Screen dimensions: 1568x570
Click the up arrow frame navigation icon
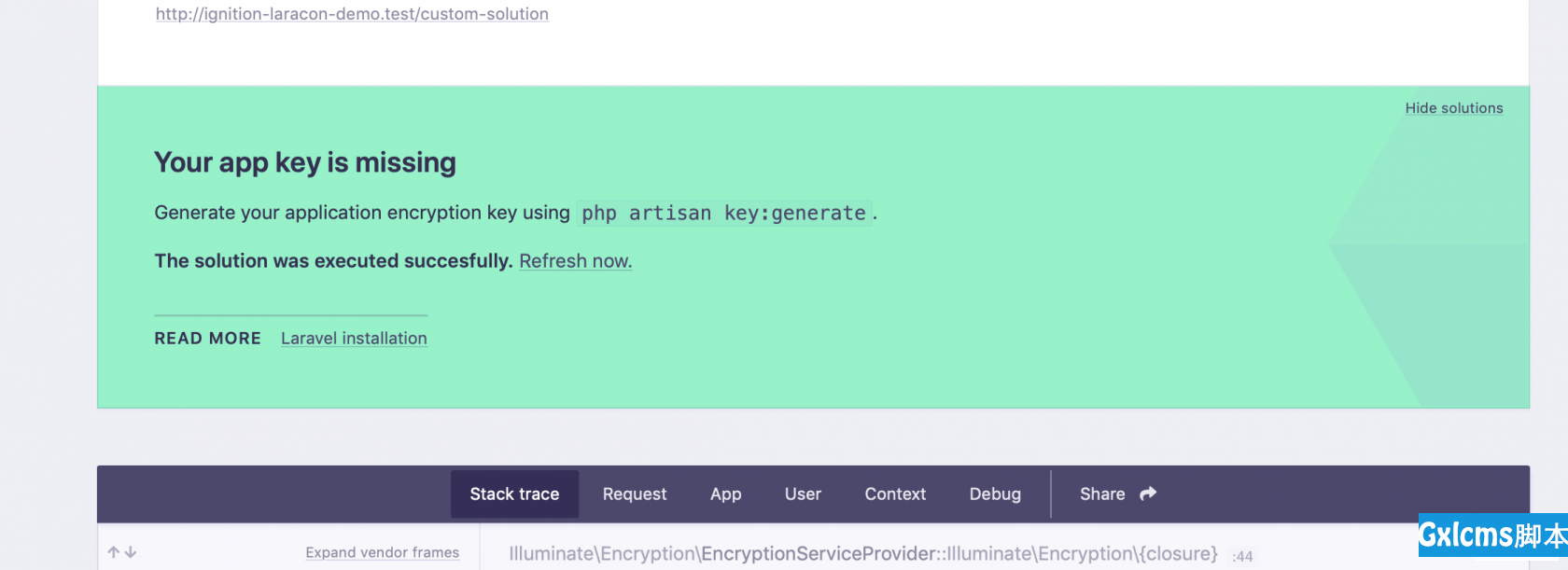tap(114, 552)
